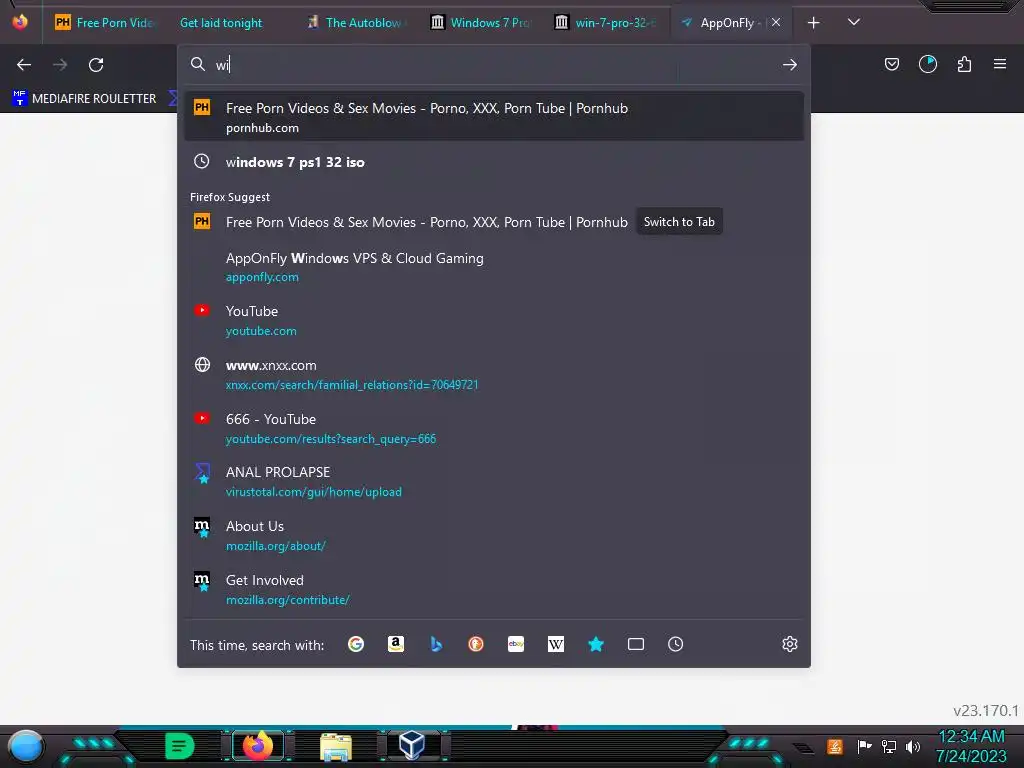Open the virustotal.com/gui/home/upload suggestion
Viewport: 1024px width, 768px height.
(494, 482)
